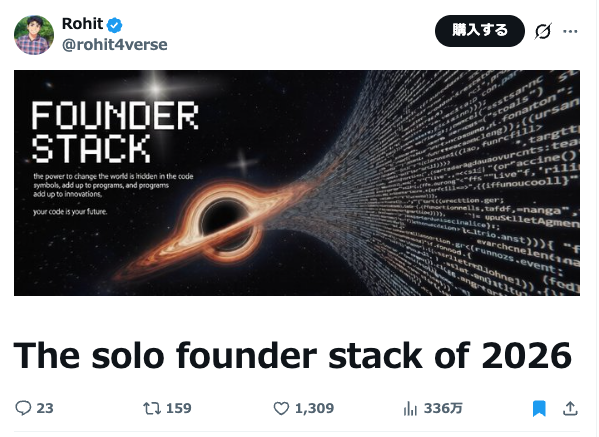The height and width of the screenshot is (437, 599).
Task: Click the 336万 views count
Action: [443, 408]
